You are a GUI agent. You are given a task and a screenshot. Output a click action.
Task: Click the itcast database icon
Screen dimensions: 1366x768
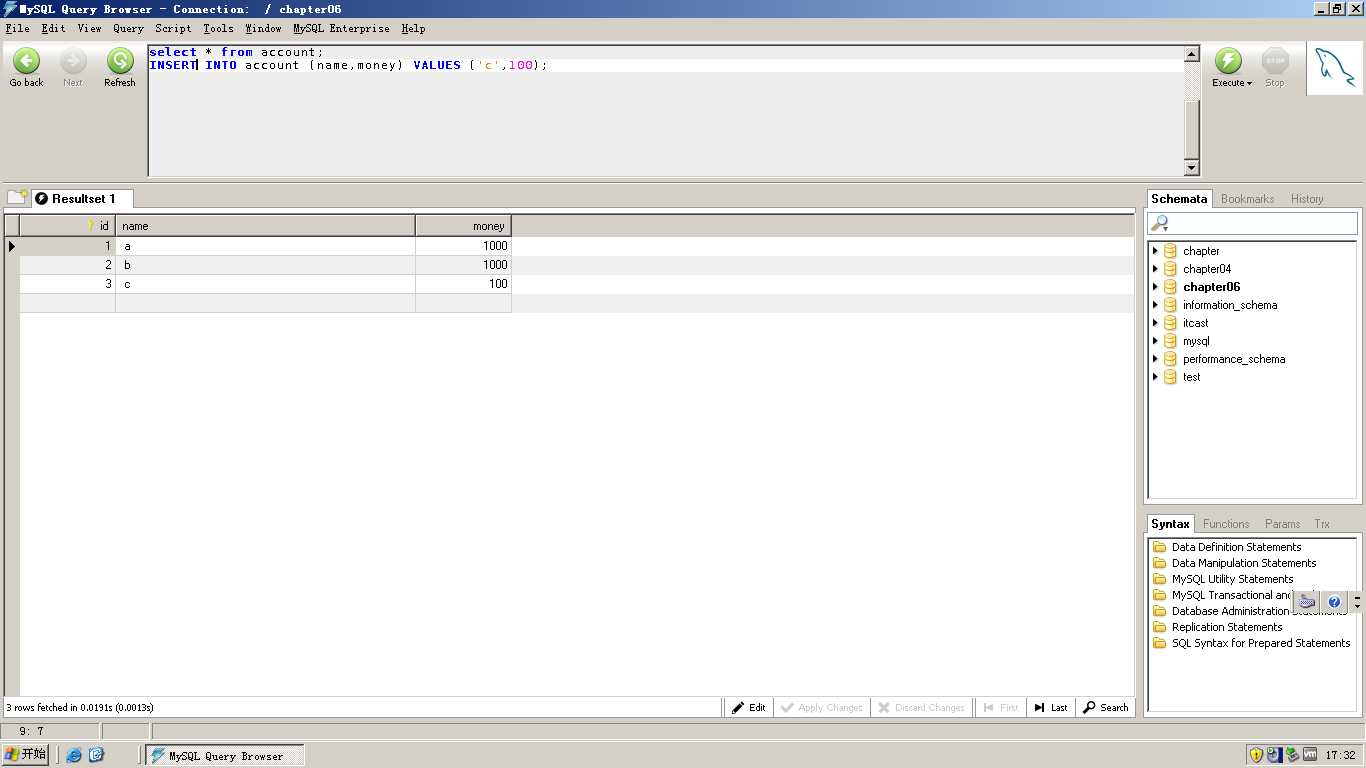point(1170,323)
